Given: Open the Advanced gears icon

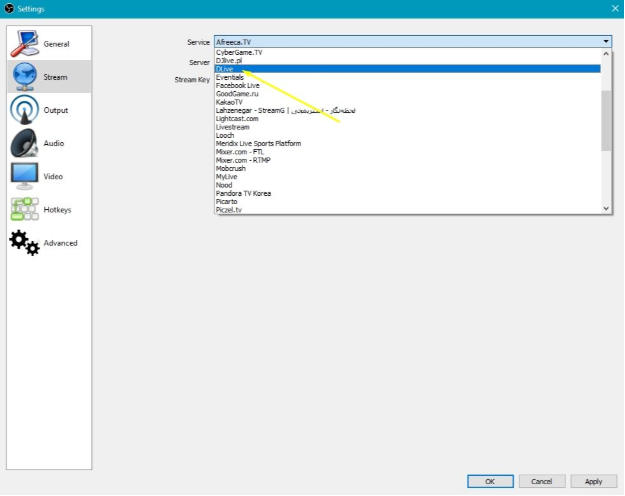Looking at the screenshot, I should coord(25,242).
